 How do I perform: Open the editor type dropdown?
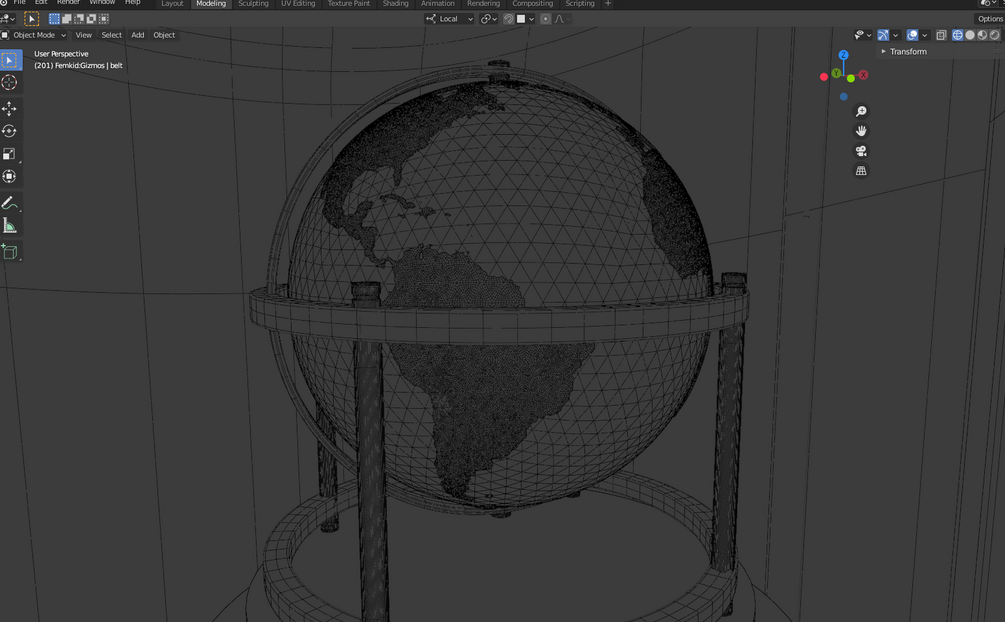pyautogui.click(x=8, y=19)
